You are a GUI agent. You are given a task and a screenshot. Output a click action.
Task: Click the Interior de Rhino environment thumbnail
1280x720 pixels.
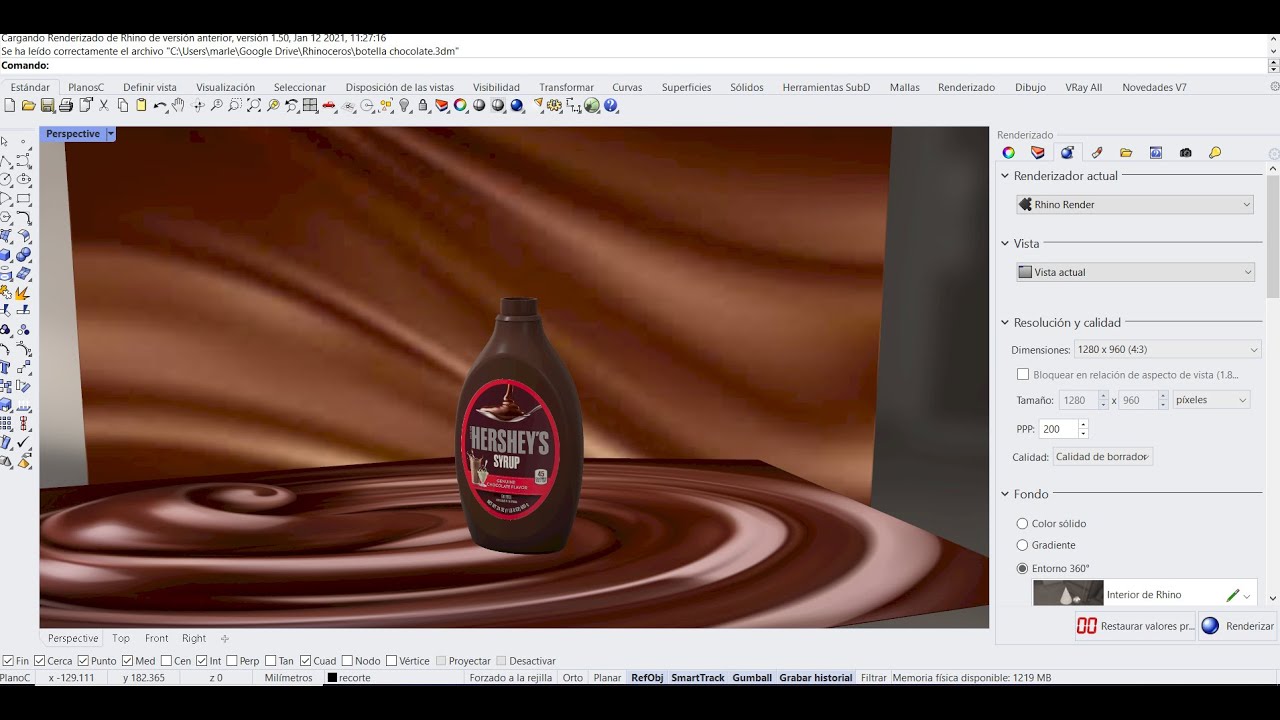coord(1068,594)
